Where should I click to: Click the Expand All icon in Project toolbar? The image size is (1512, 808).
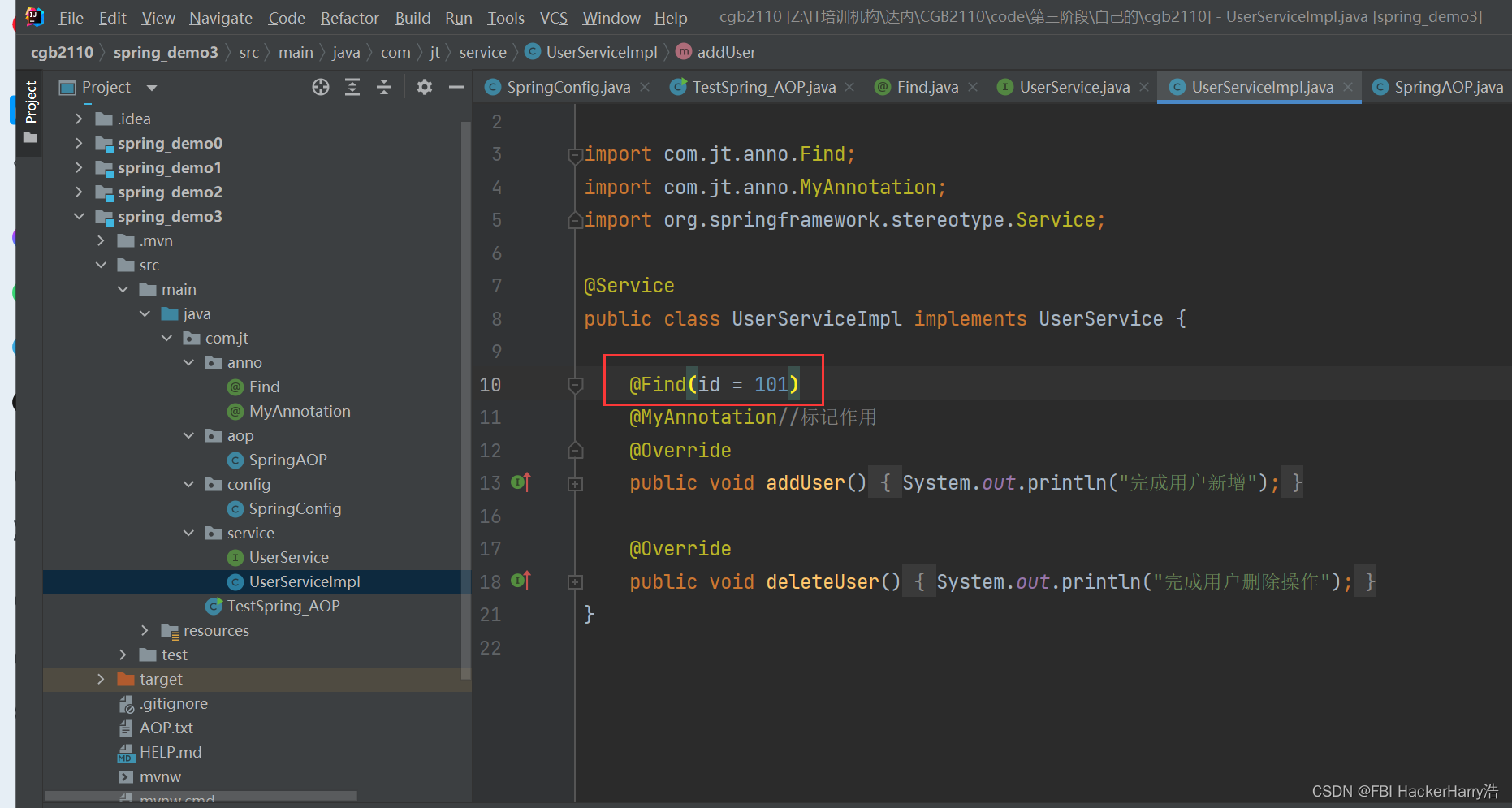pos(352,87)
